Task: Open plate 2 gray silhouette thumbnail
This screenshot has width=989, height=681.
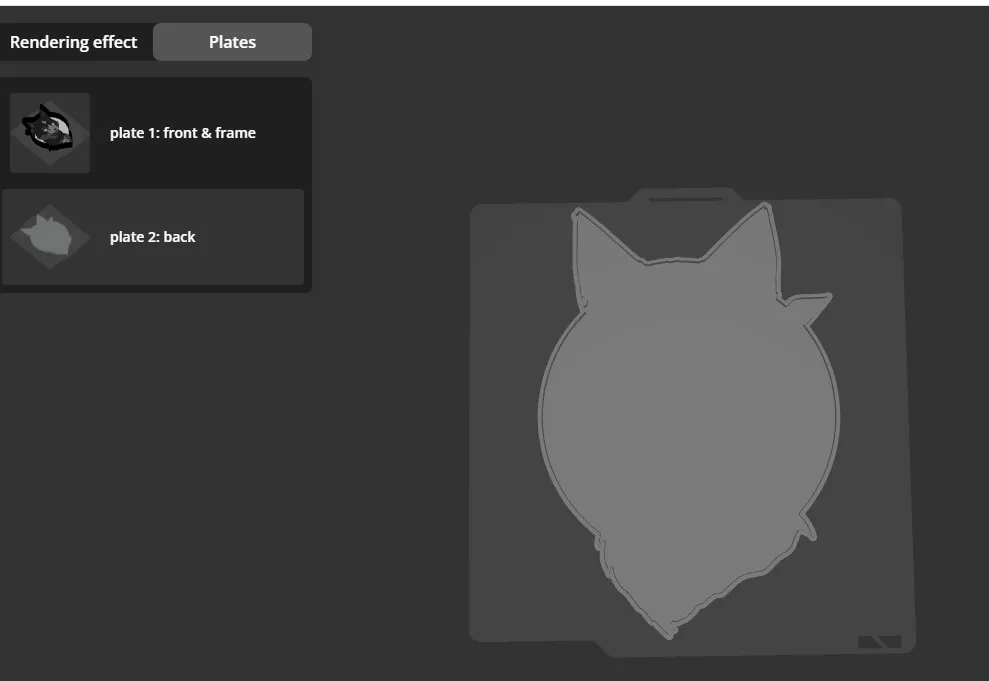Action: (x=50, y=236)
